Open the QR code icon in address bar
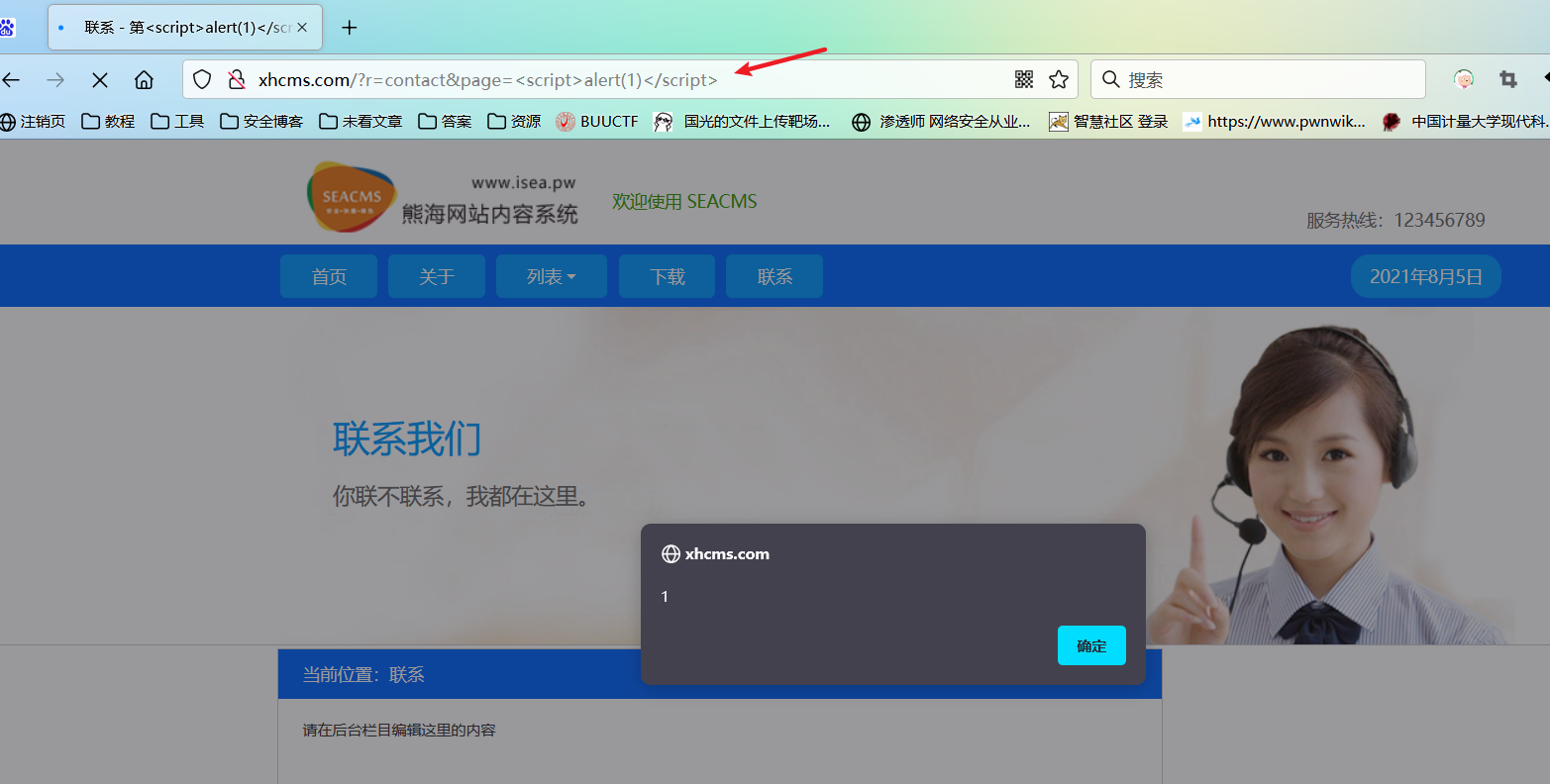The height and width of the screenshot is (784, 1550). pyautogui.click(x=1024, y=79)
